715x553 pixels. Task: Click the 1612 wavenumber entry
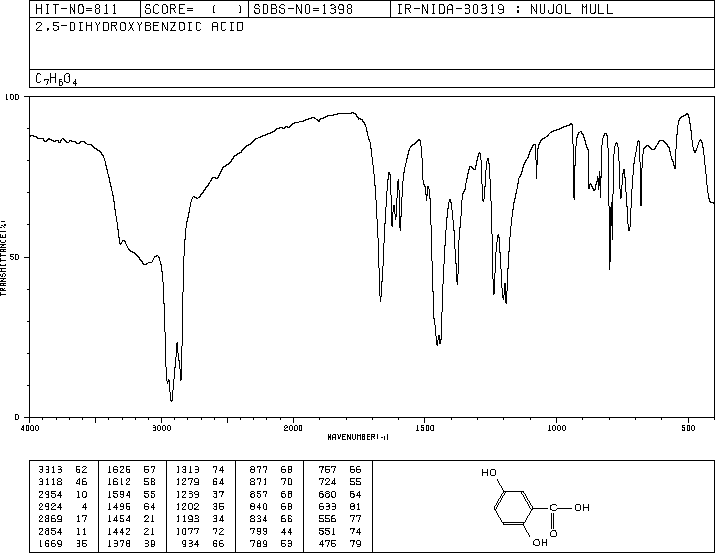[119, 482]
